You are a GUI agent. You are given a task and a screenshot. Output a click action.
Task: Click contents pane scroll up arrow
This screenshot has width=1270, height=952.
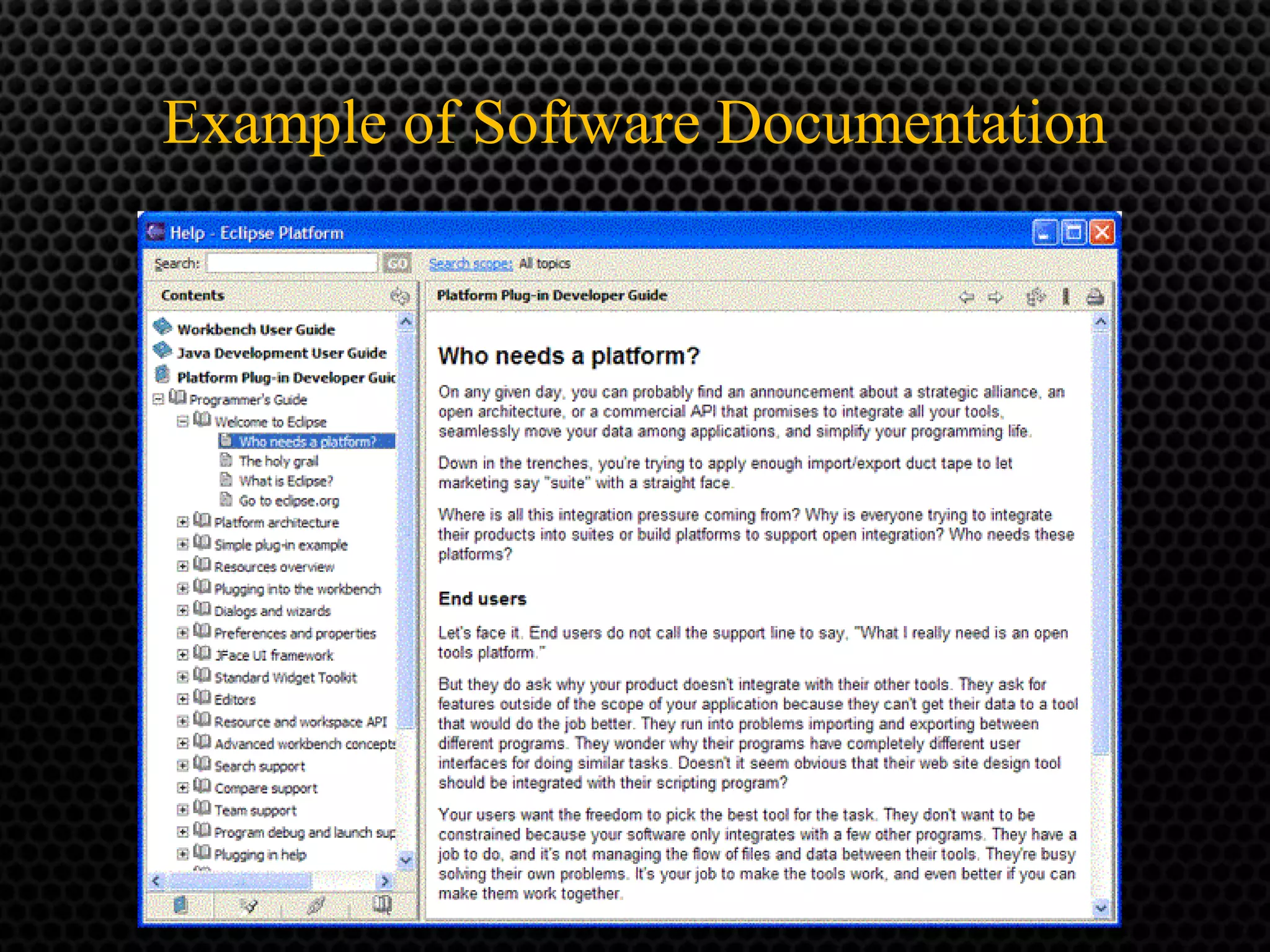coord(406,321)
